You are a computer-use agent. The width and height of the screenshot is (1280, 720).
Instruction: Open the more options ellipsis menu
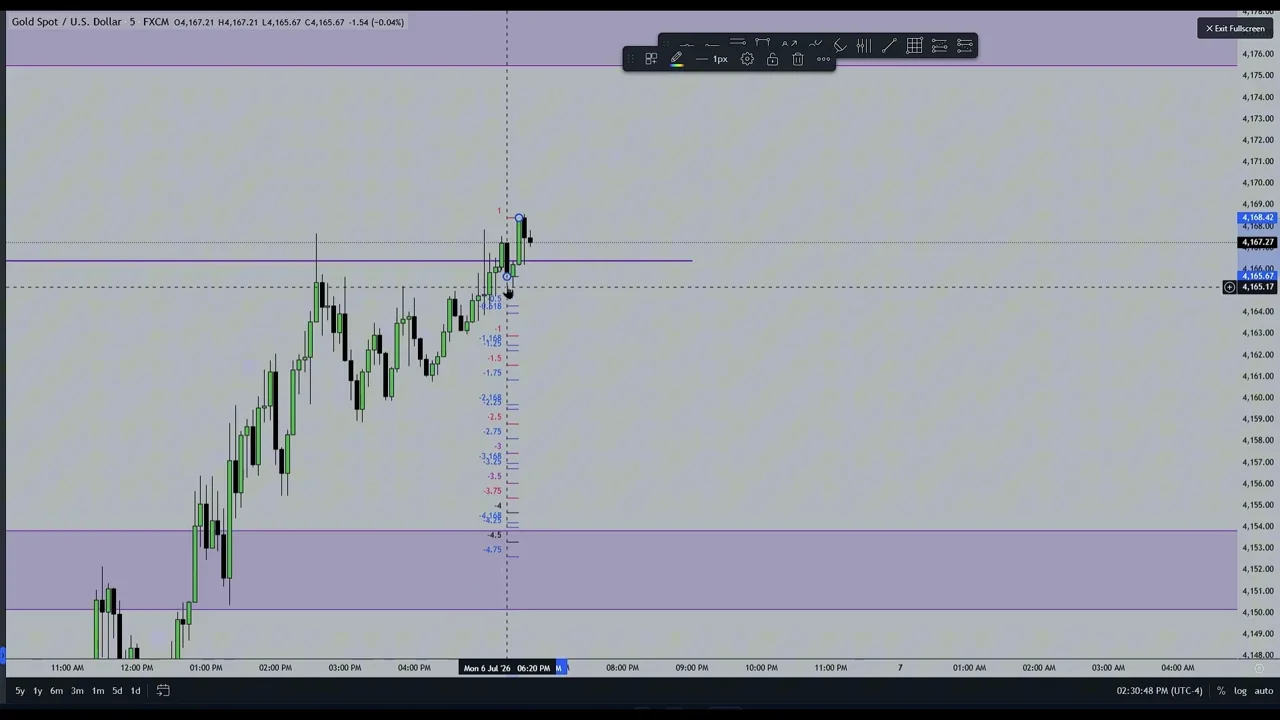click(823, 59)
